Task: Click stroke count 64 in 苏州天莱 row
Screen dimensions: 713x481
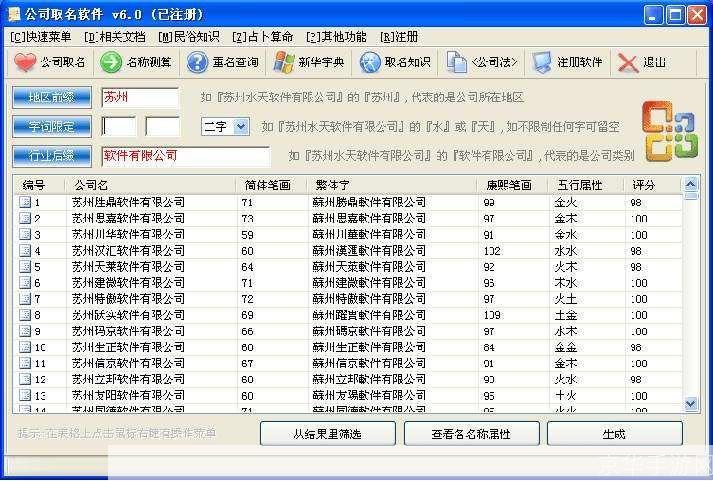Action: tap(247, 267)
